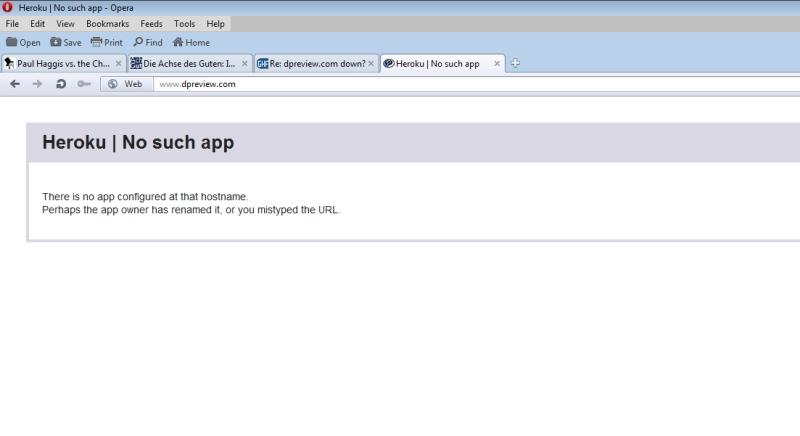800x436 pixels.
Task: Close the Die Achse des Guten tab
Action: pos(244,64)
